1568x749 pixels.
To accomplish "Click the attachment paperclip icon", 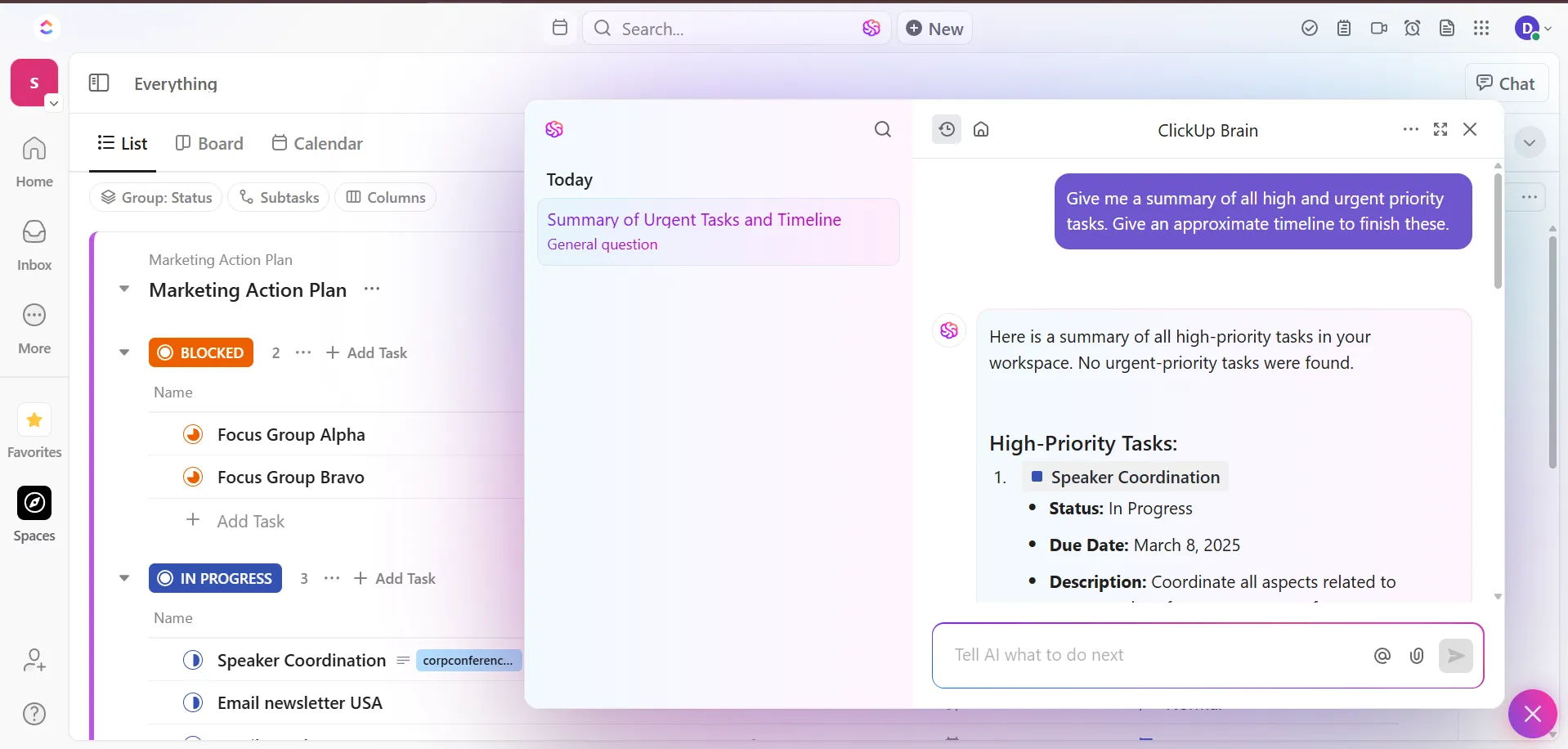I will 1417,656.
